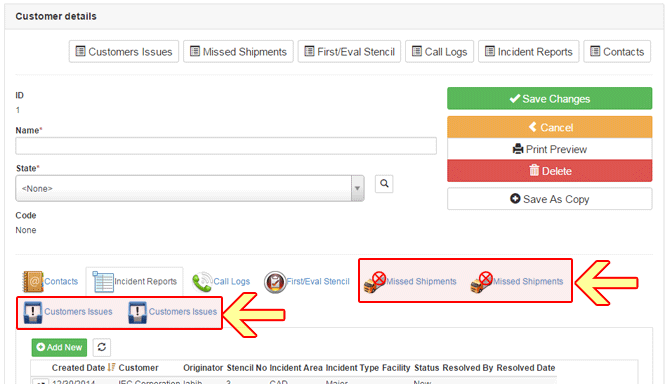
Task: Click magnifier search icon beside State
Action: pos(384,184)
